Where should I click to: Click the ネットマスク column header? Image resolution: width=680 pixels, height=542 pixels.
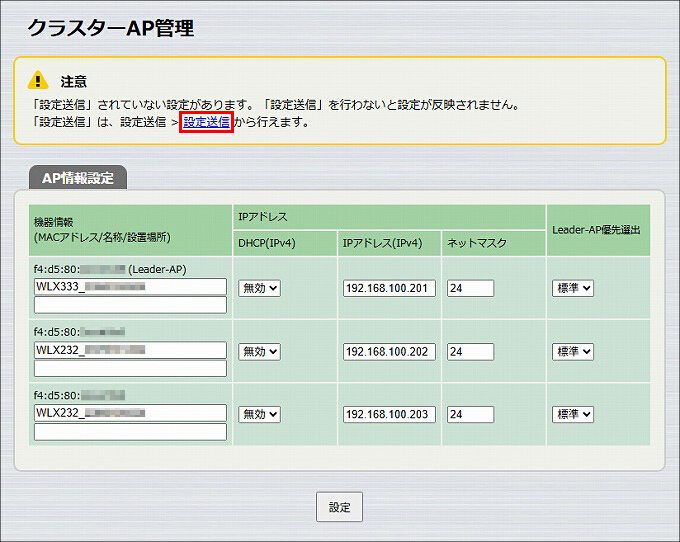click(x=494, y=243)
